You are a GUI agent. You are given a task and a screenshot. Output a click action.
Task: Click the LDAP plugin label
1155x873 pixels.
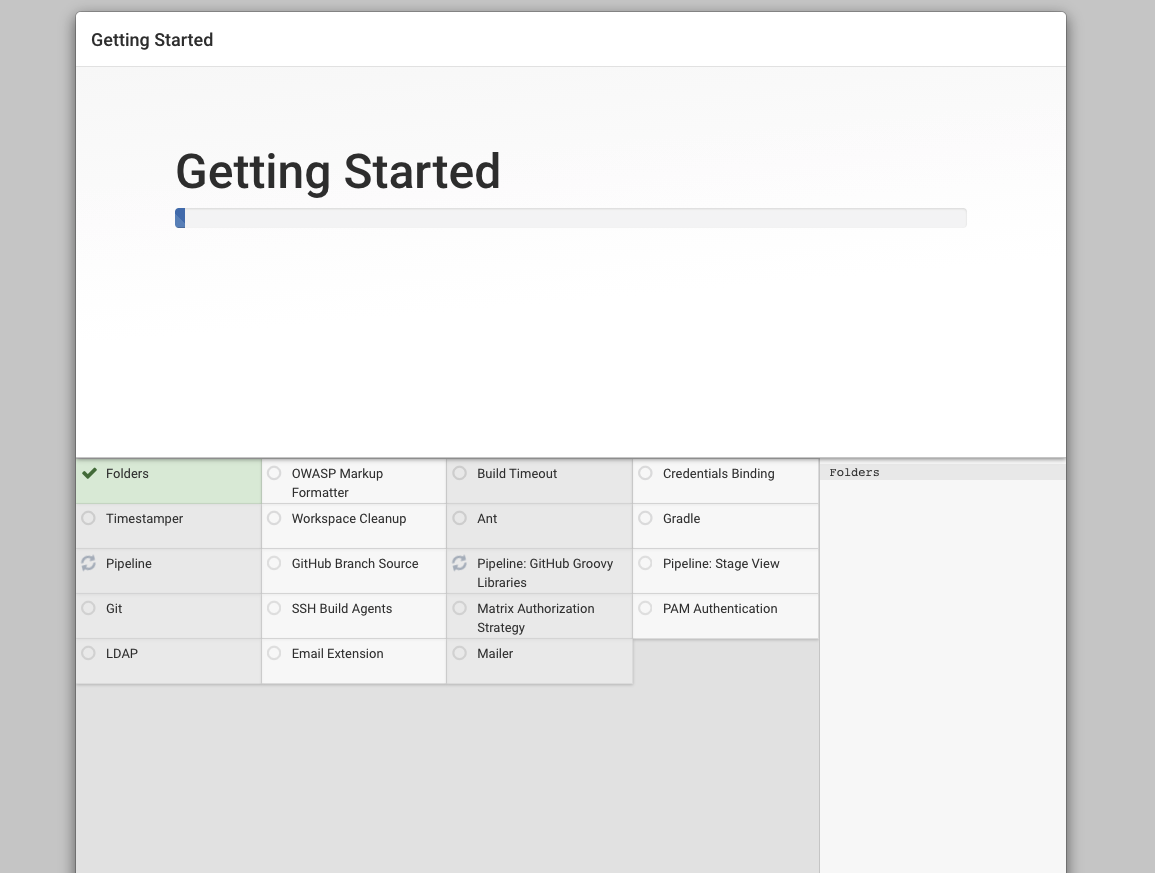pos(122,653)
